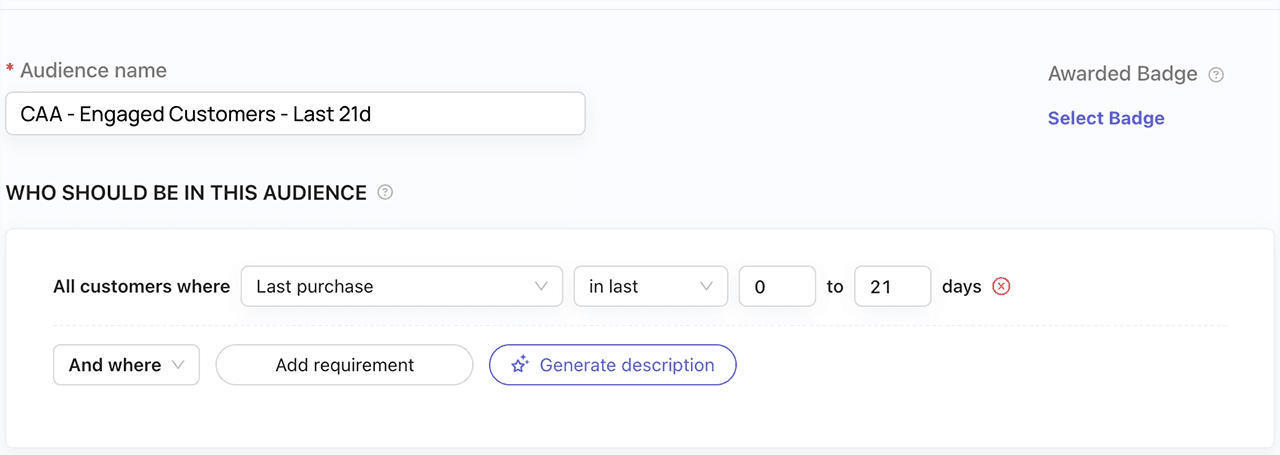Focus the Audience name text field
This screenshot has width=1280, height=455.
coord(295,114)
